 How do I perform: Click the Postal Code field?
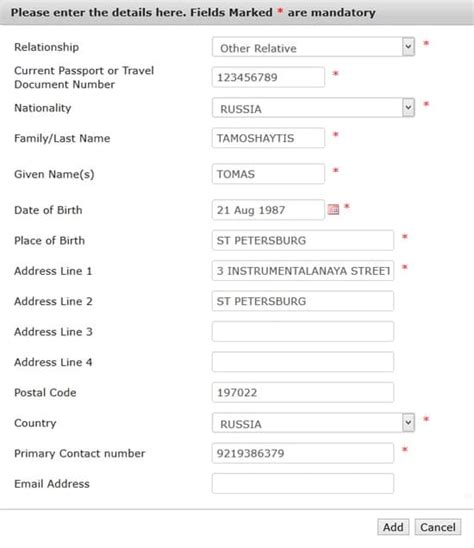[303, 392]
